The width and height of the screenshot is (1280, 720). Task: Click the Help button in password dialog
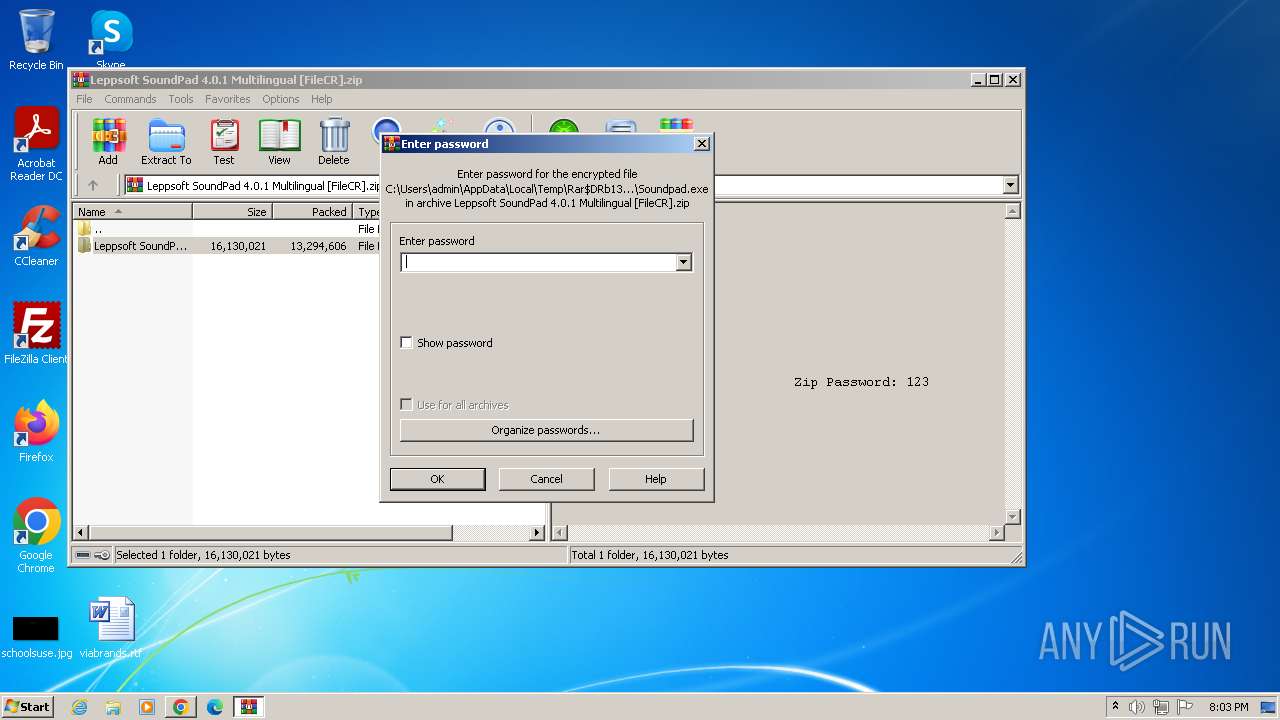[x=655, y=479]
